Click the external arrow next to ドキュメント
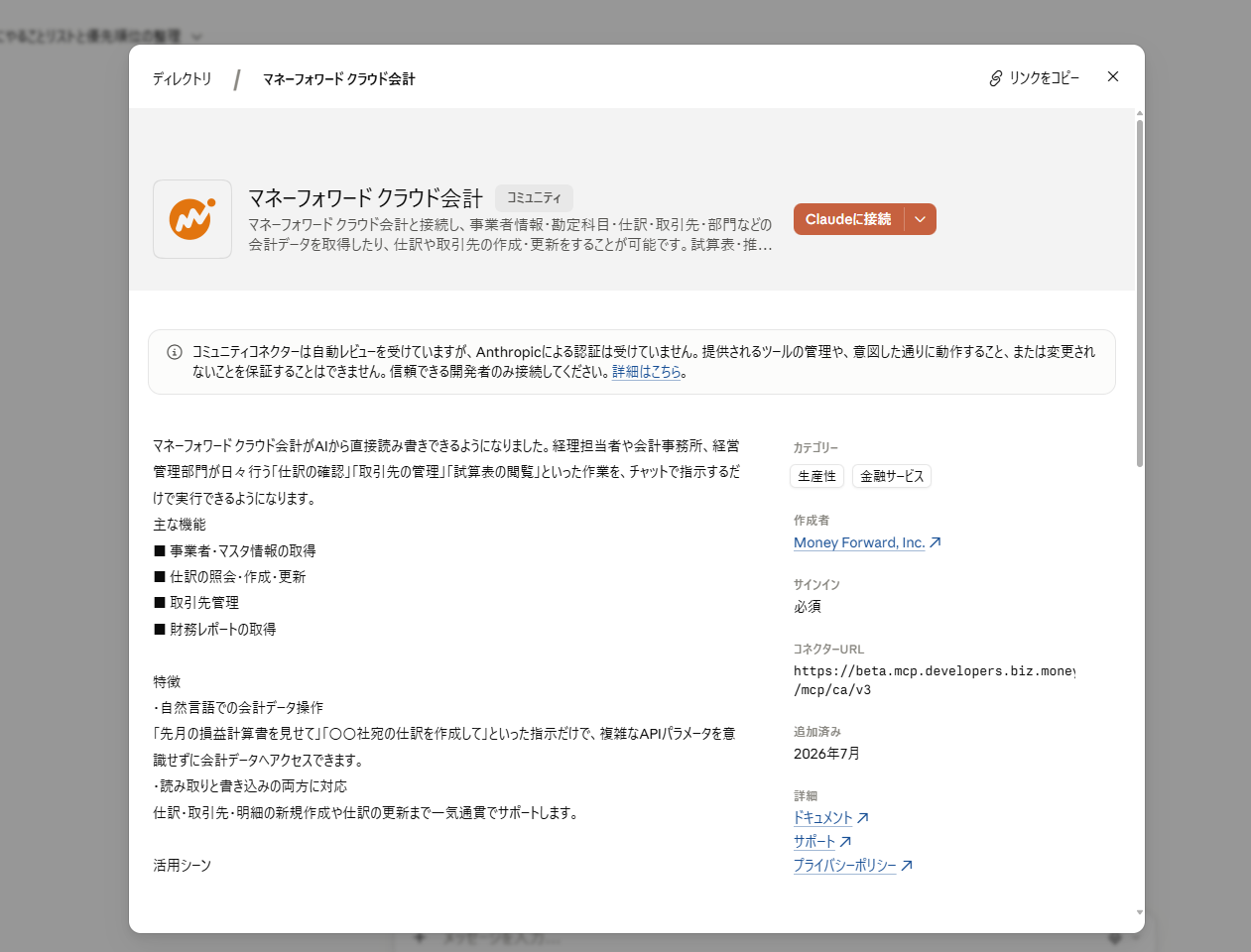The height and width of the screenshot is (952, 1251). tap(863, 818)
